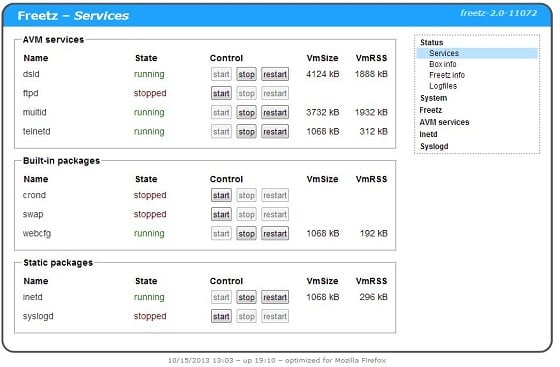Viewport: 560px width, 367px height.
Task: Open Inetd settings in sidebar
Action: click(x=428, y=134)
